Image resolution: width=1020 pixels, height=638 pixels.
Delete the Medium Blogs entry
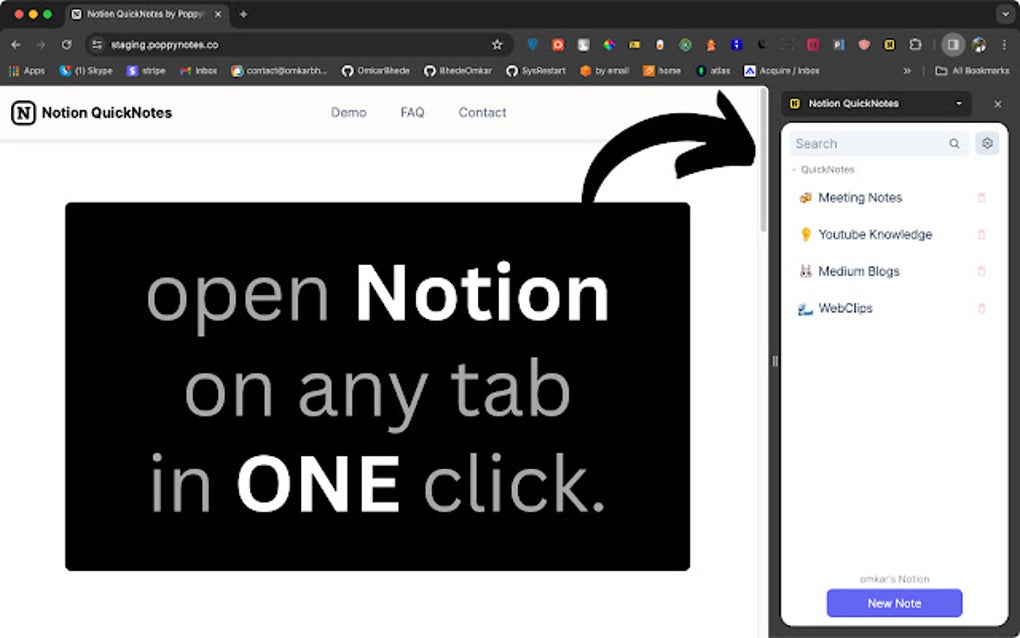[x=982, y=272]
